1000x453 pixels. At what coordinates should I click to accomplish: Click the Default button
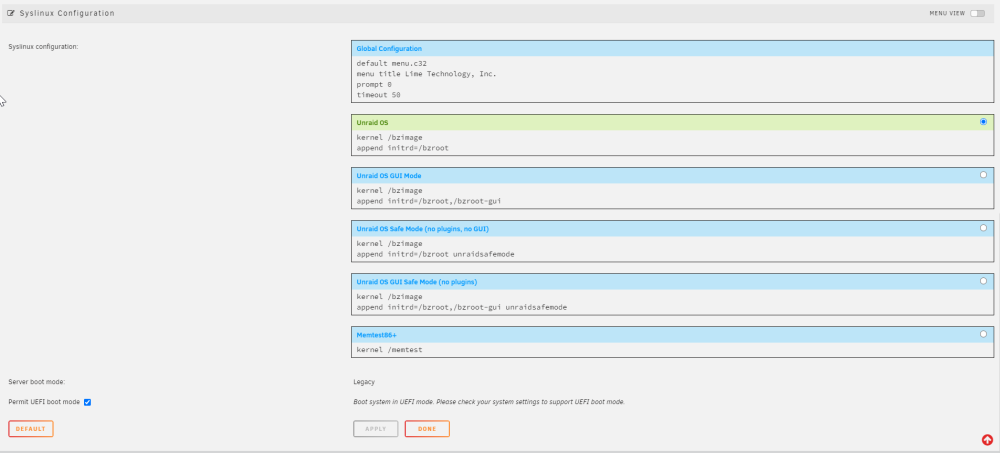tap(31, 429)
